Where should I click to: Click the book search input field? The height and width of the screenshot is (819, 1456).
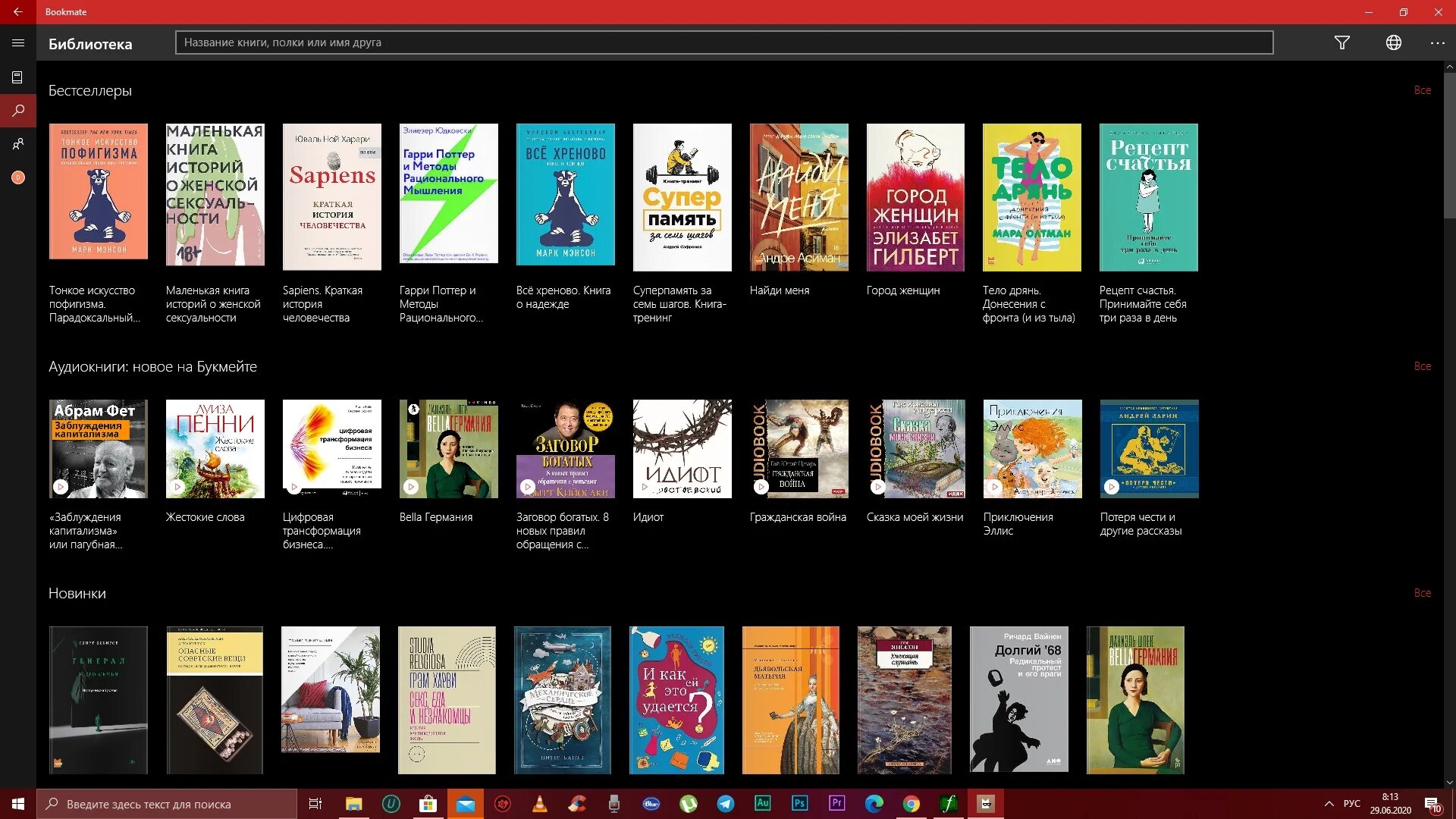tap(724, 42)
